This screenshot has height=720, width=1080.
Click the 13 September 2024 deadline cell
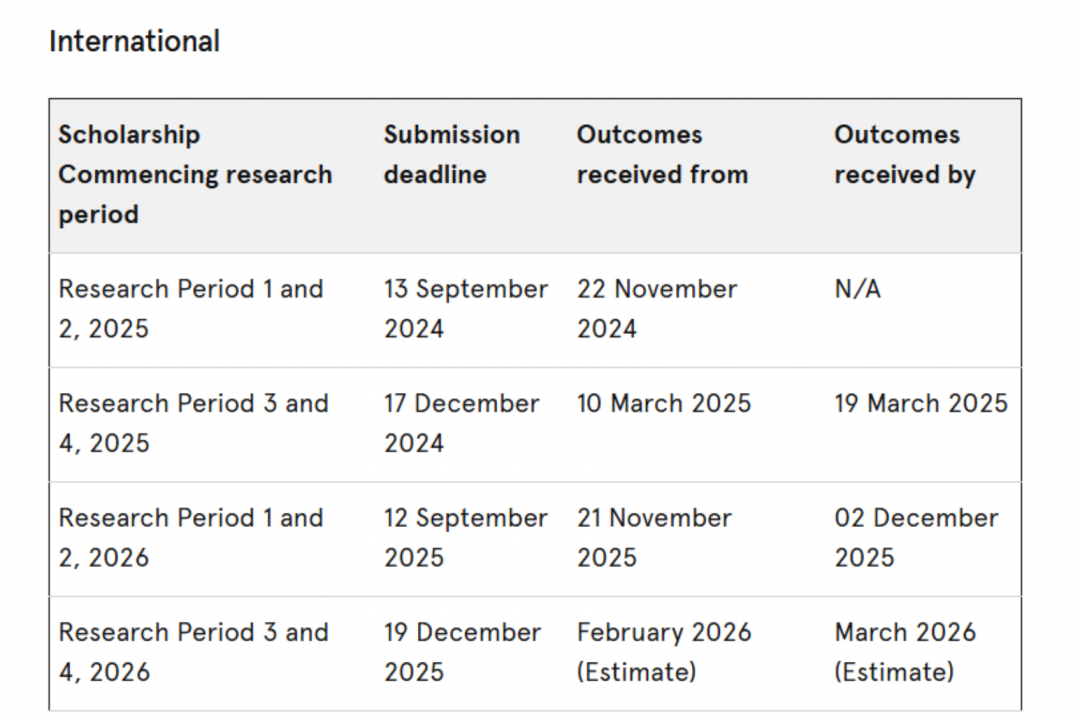tap(466, 309)
